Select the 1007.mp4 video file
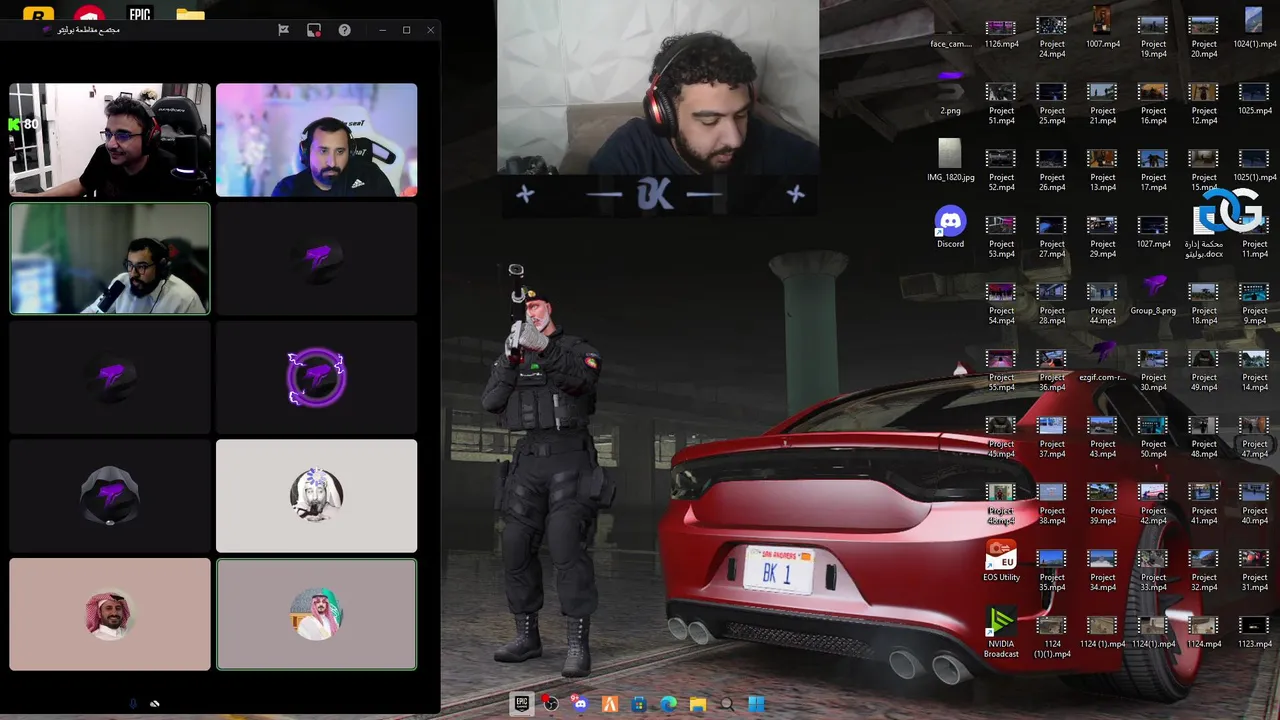Screen dimensions: 1280x720 tap(1102, 28)
